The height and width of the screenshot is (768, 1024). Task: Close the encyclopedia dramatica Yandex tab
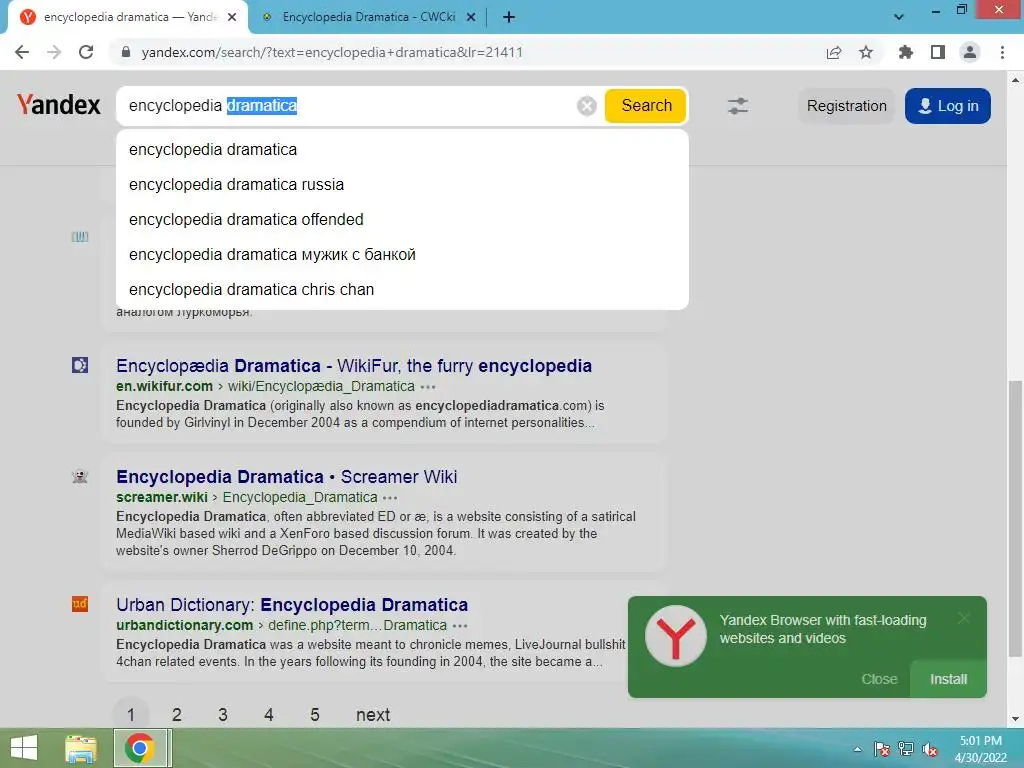(x=232, y=17)
